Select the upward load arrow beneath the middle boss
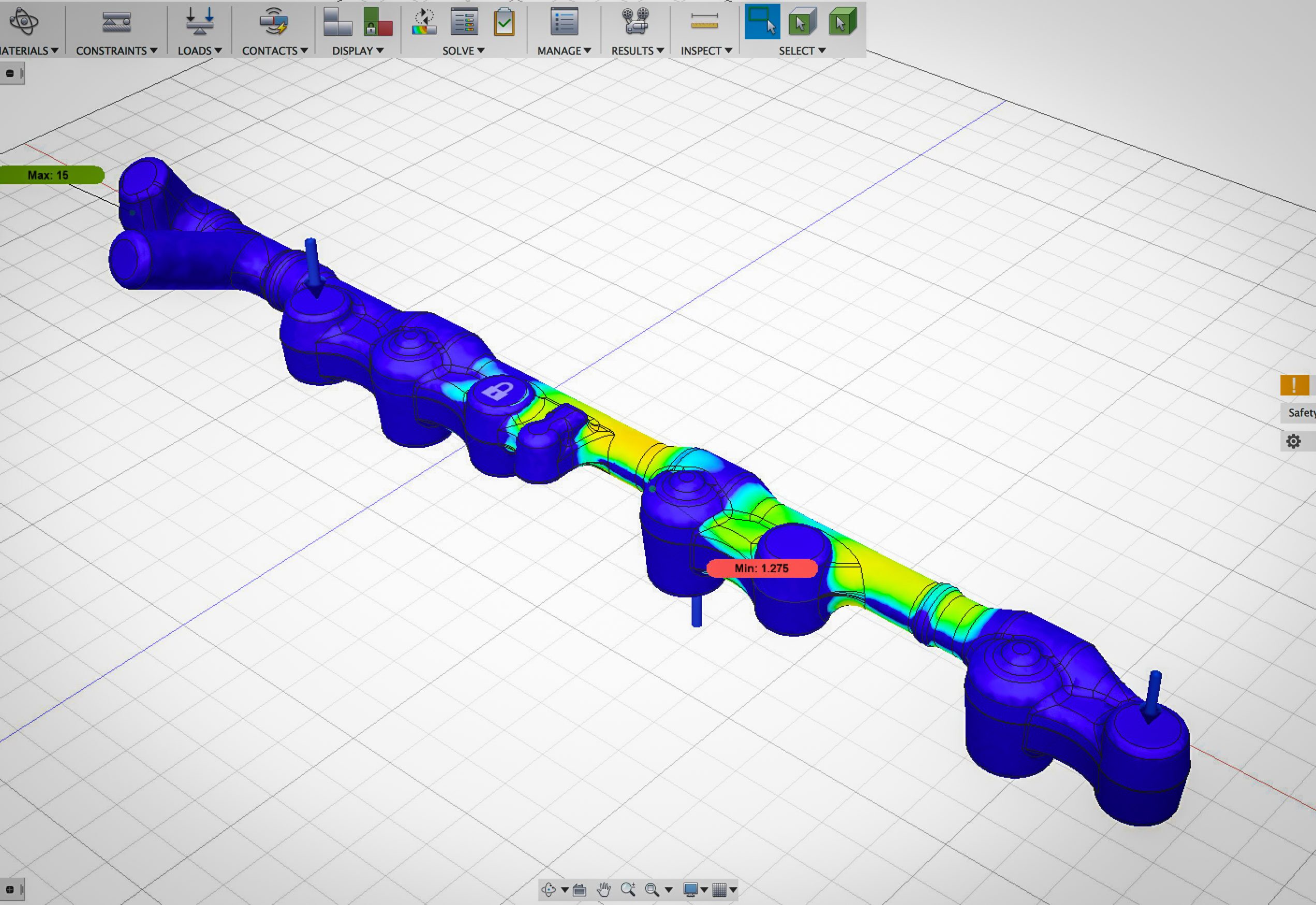The image size is (1316, 905). [697, 611]
